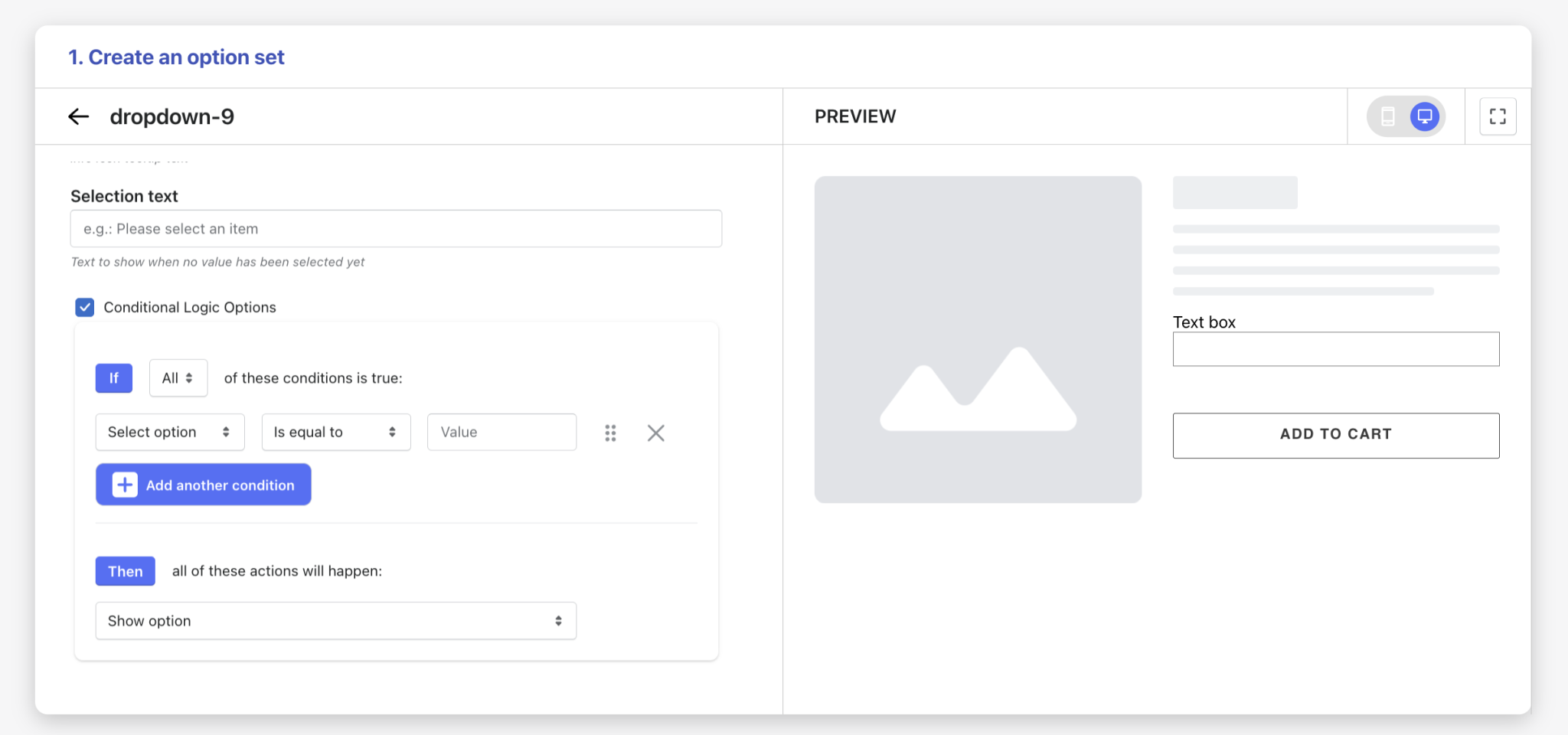The height and width of the screenshot is (735, 1568).
Task: Focus the Selection text input field
Action: 396,229
